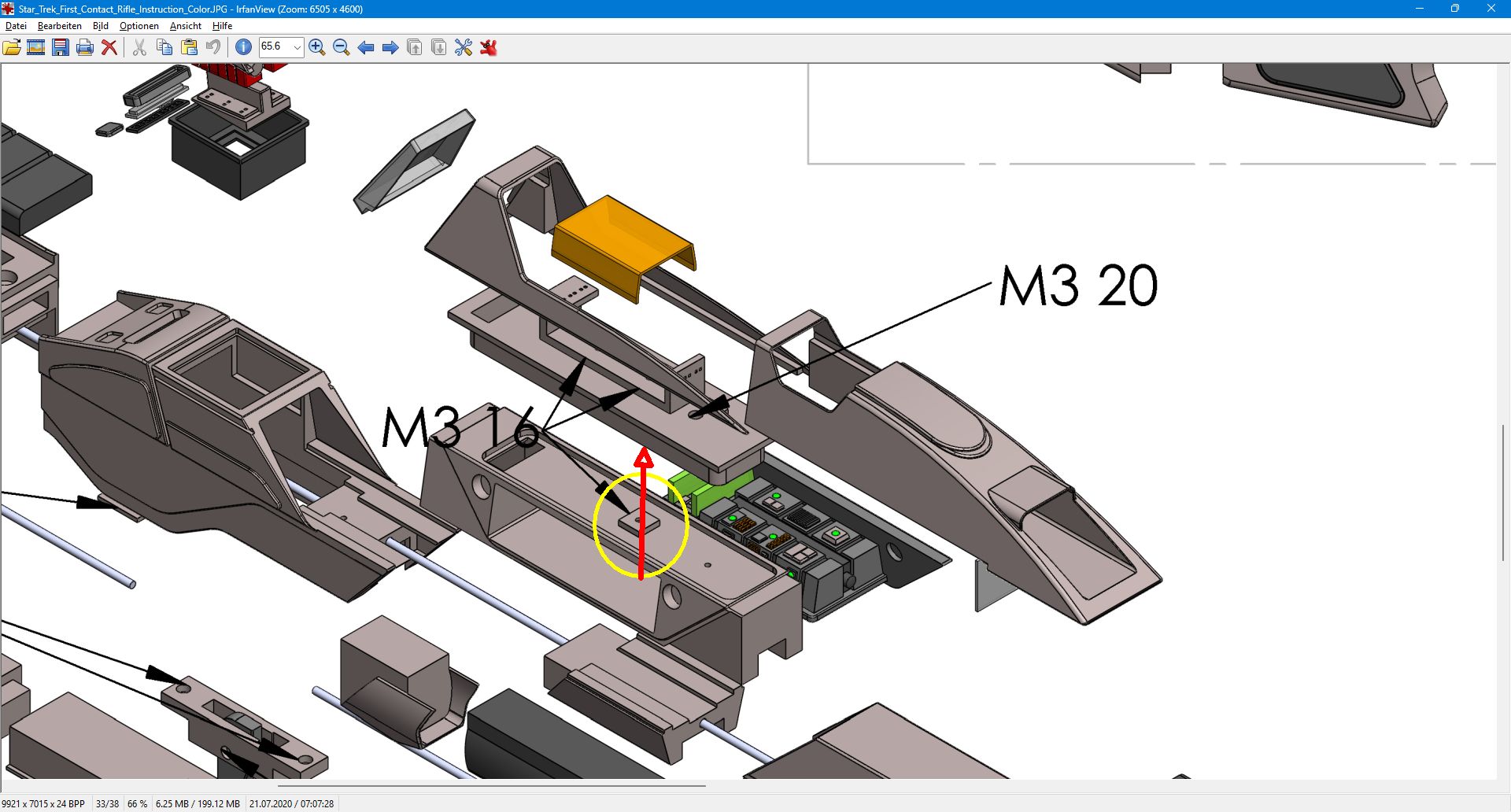Click the IrfanView title bar app icon
The image size is (1511, 812).
(x=9, y=9)
